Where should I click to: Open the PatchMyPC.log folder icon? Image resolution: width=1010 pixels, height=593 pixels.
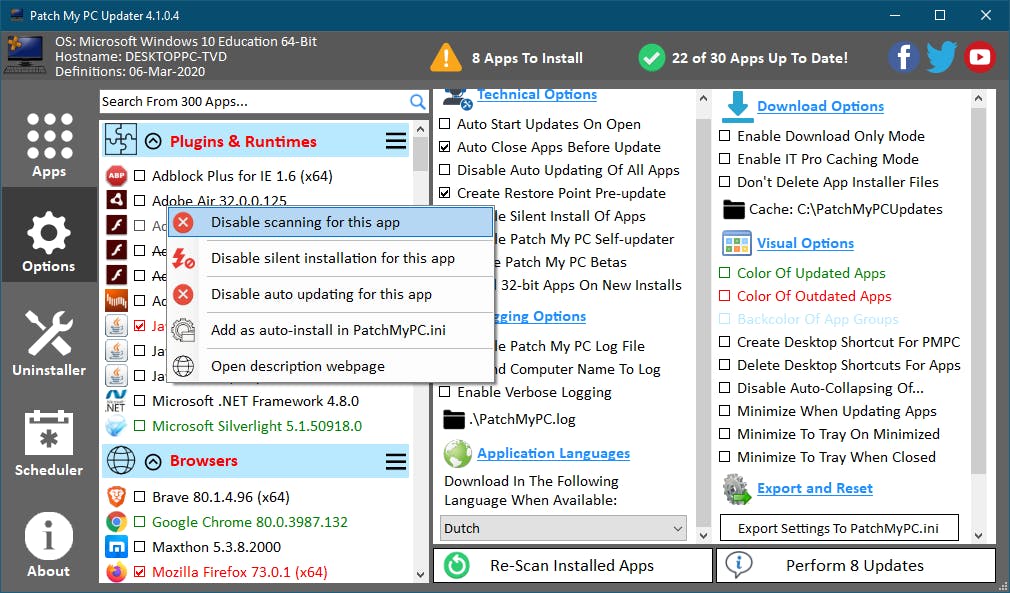pos(454,419)
